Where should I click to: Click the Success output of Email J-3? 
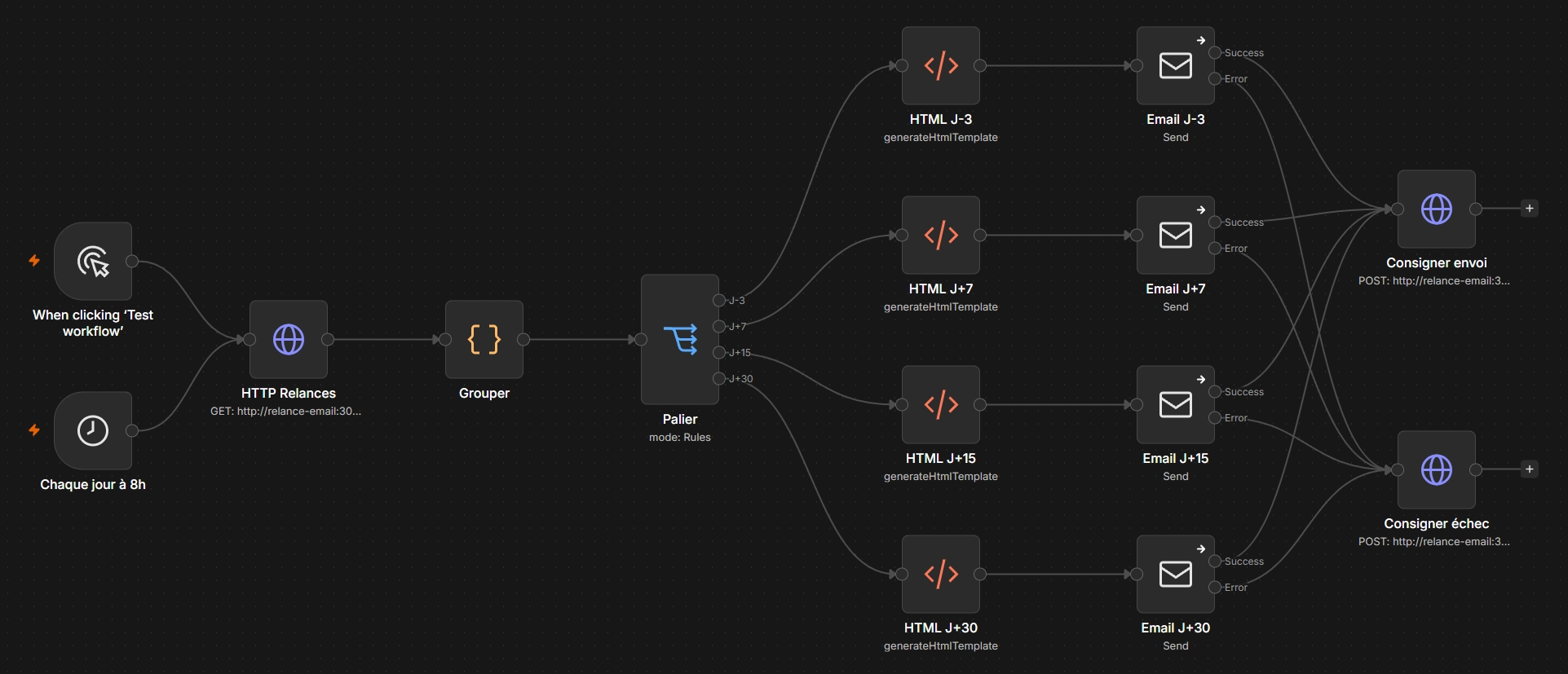pos(1215,52)
